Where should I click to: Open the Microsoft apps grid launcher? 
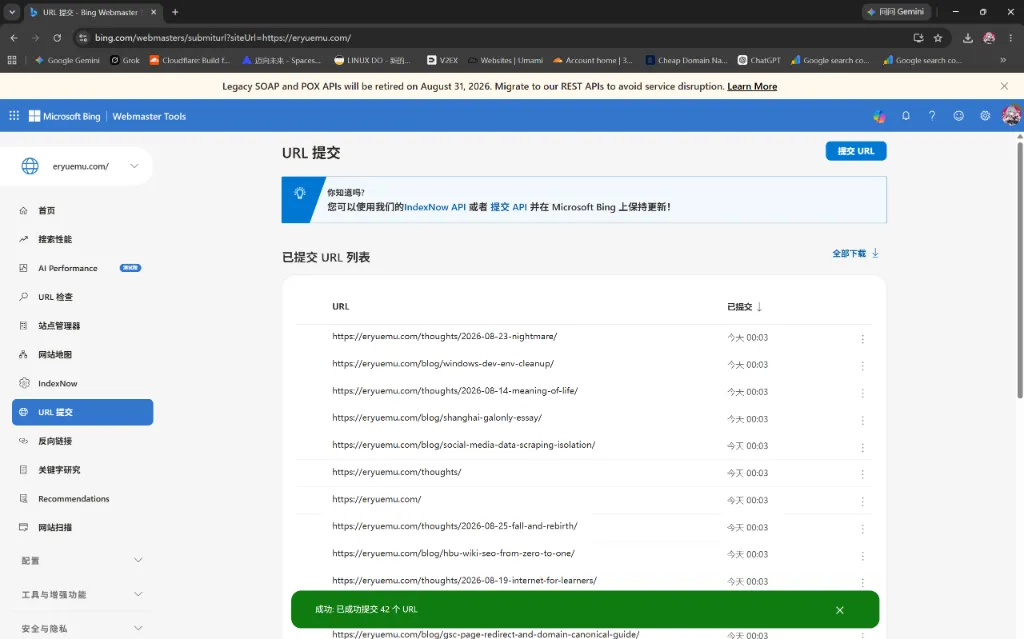(14, 116)
